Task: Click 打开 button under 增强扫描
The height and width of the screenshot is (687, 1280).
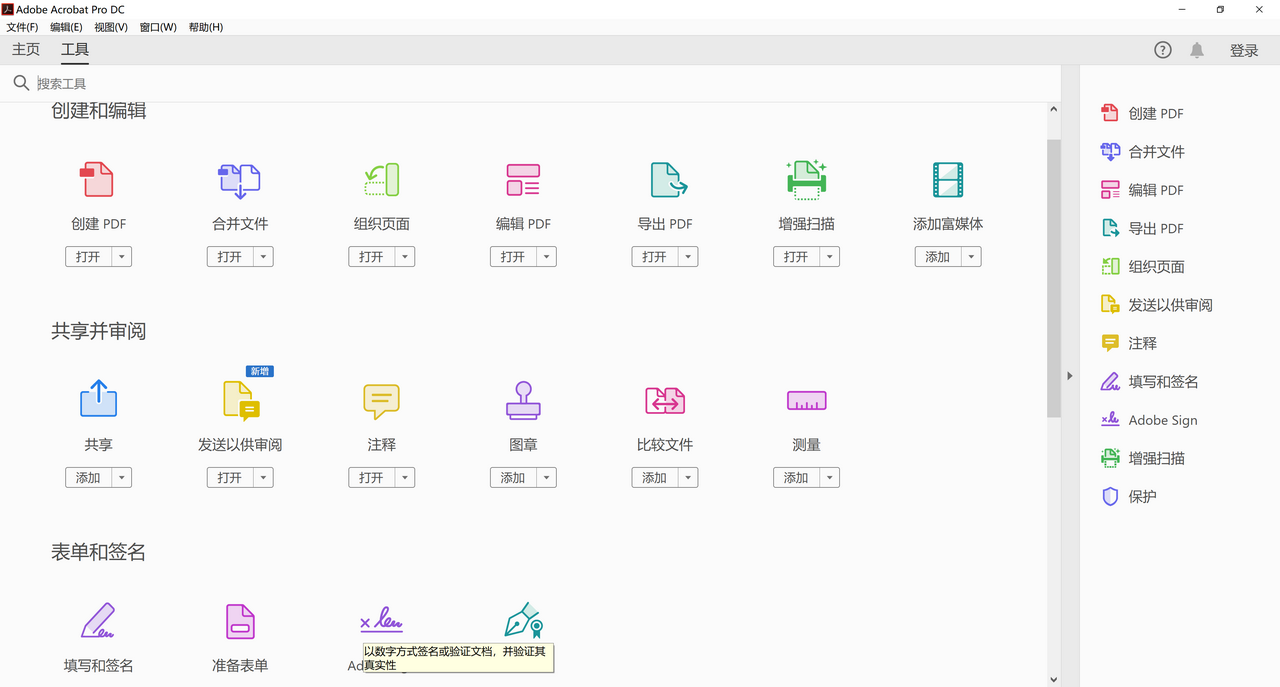Action: click(x=796, y=257)
